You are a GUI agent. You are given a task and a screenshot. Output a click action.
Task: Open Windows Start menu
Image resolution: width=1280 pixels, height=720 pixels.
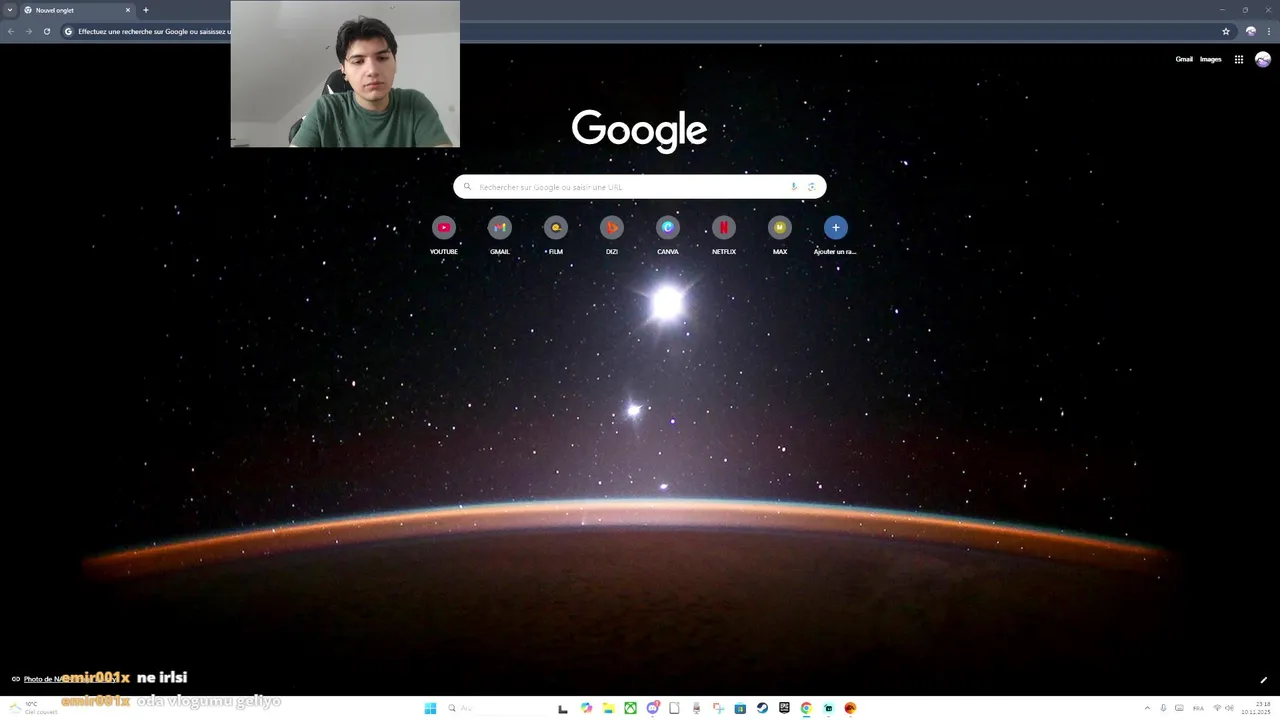[430, 708]
